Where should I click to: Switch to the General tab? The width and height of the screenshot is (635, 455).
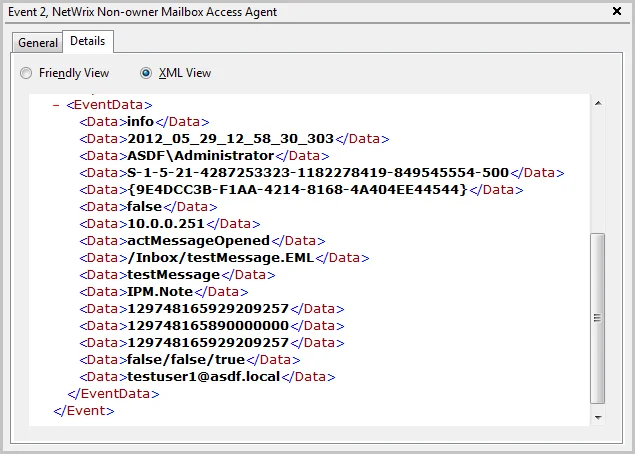pyautogui.click(x=38, y=42)
